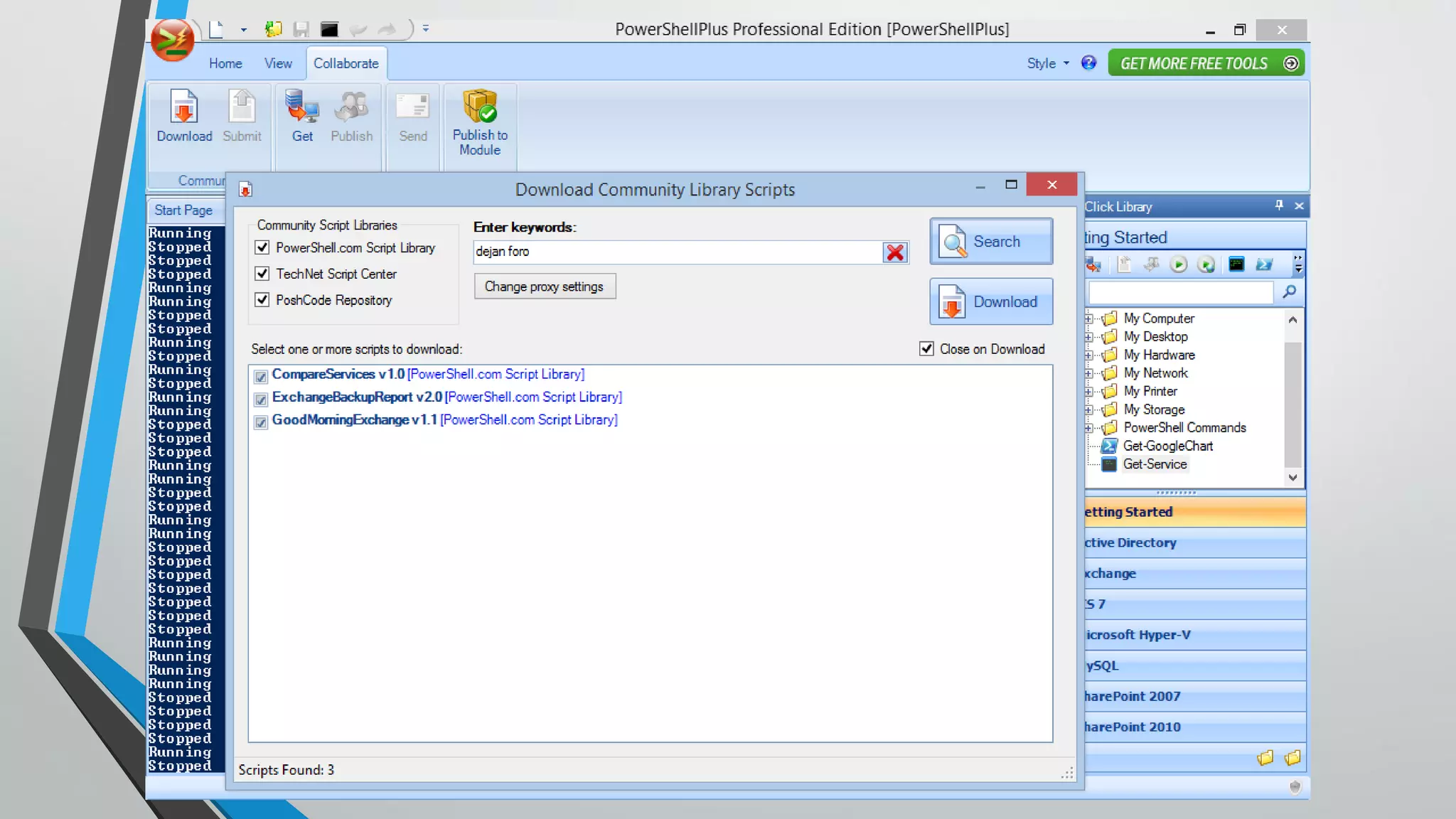Expand the My Hardware tree node

click(x=1088, y=355)
